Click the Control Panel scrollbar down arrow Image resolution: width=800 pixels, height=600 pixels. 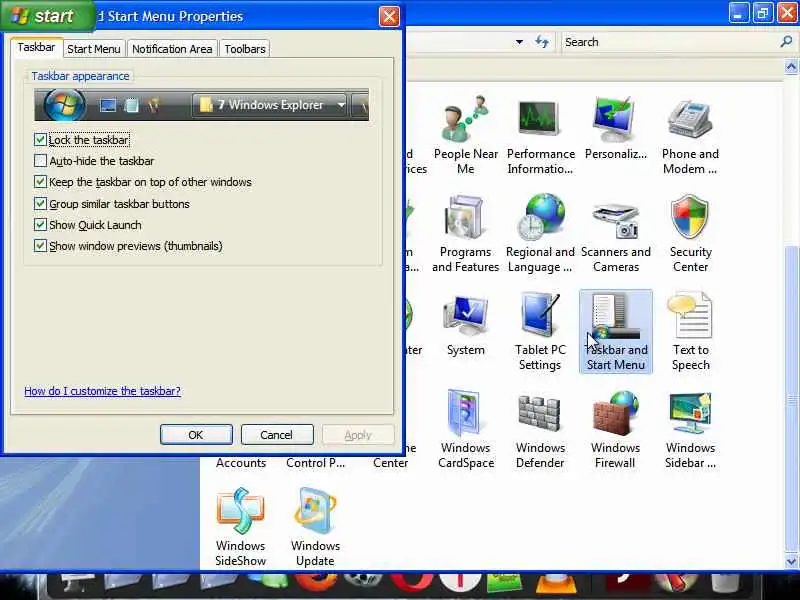791,562
